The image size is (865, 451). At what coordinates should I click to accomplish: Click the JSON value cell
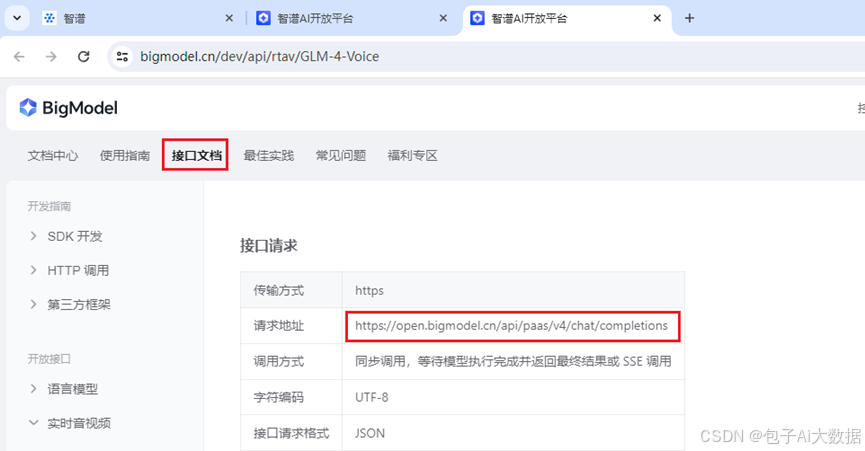click(513, 433)
